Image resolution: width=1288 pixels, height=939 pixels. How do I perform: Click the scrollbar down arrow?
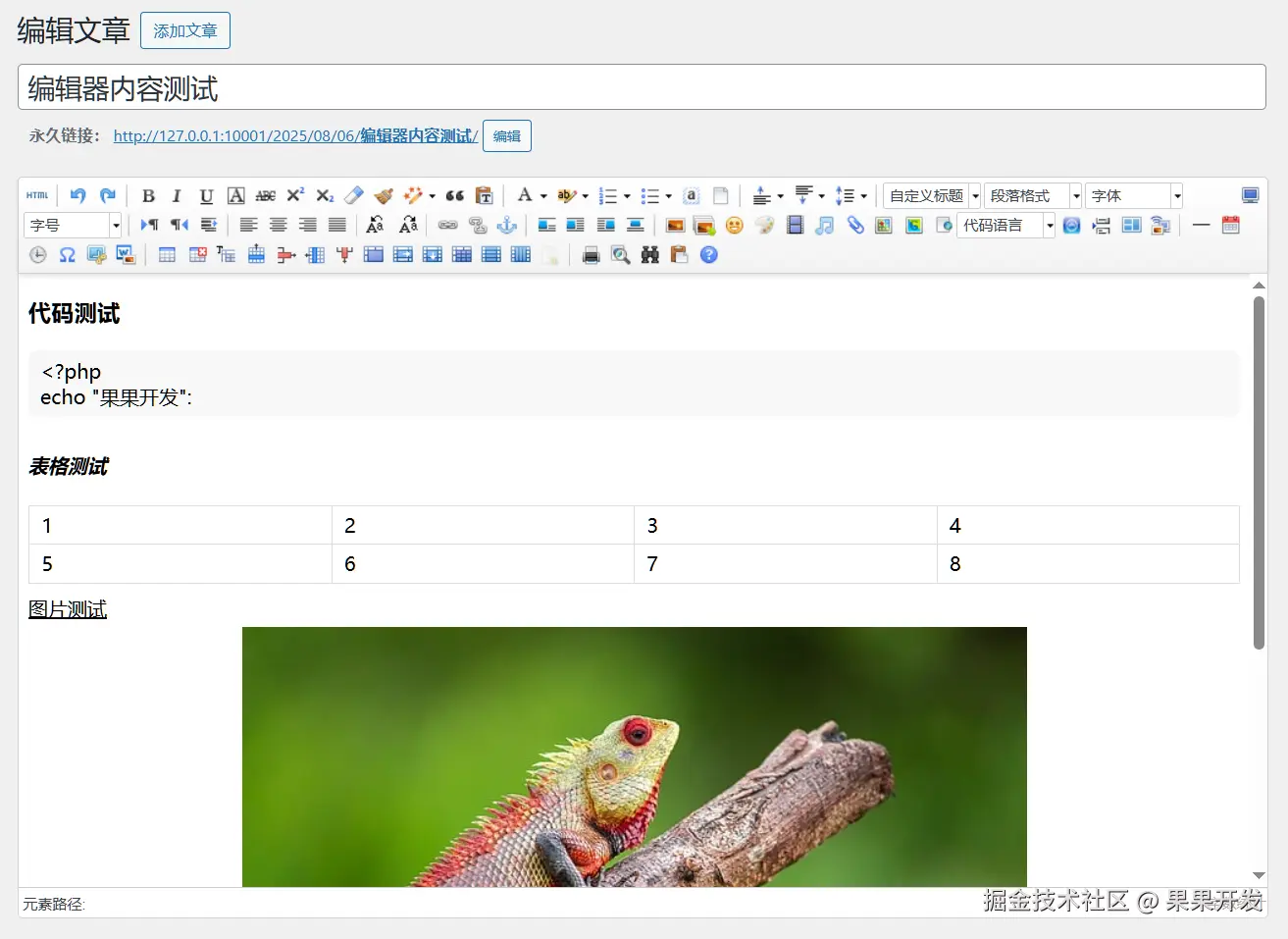(x=1259, y=875)
